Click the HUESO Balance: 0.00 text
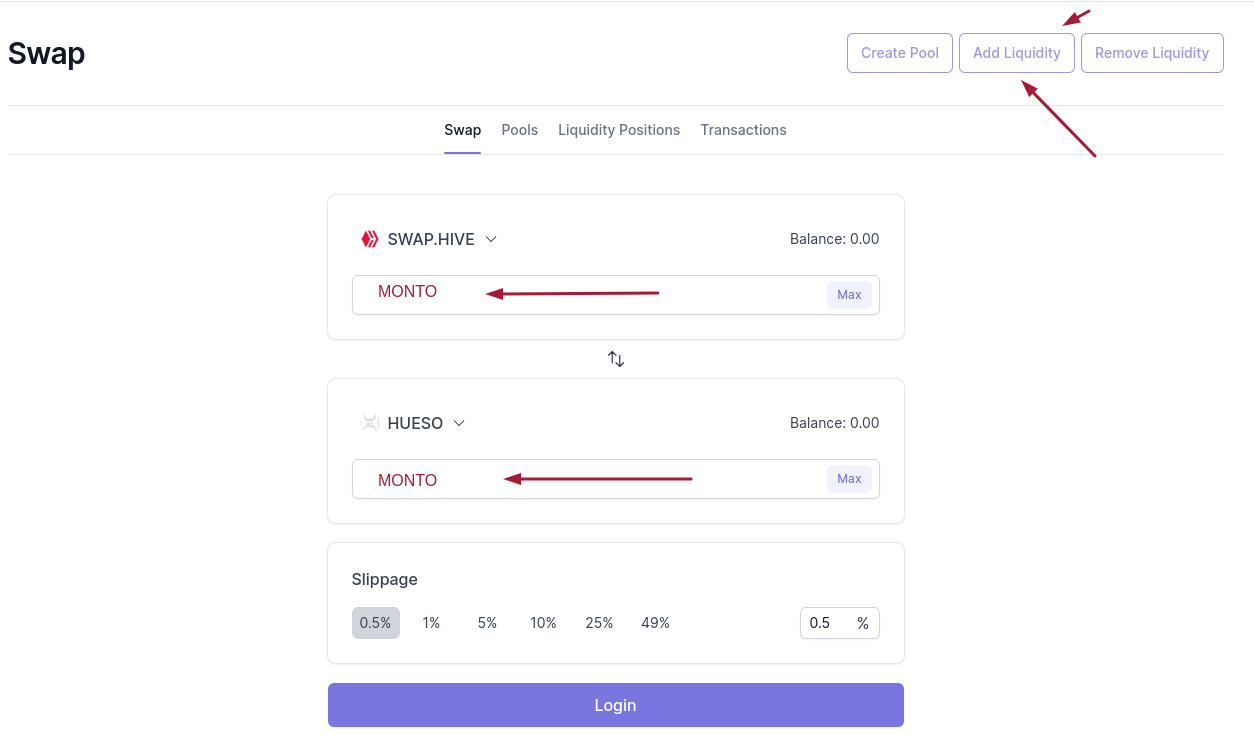 pos(835,423)
